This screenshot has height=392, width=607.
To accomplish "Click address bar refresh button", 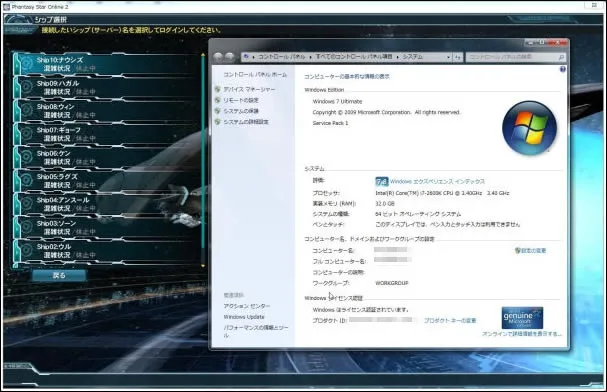I will (x=458, y=57).
